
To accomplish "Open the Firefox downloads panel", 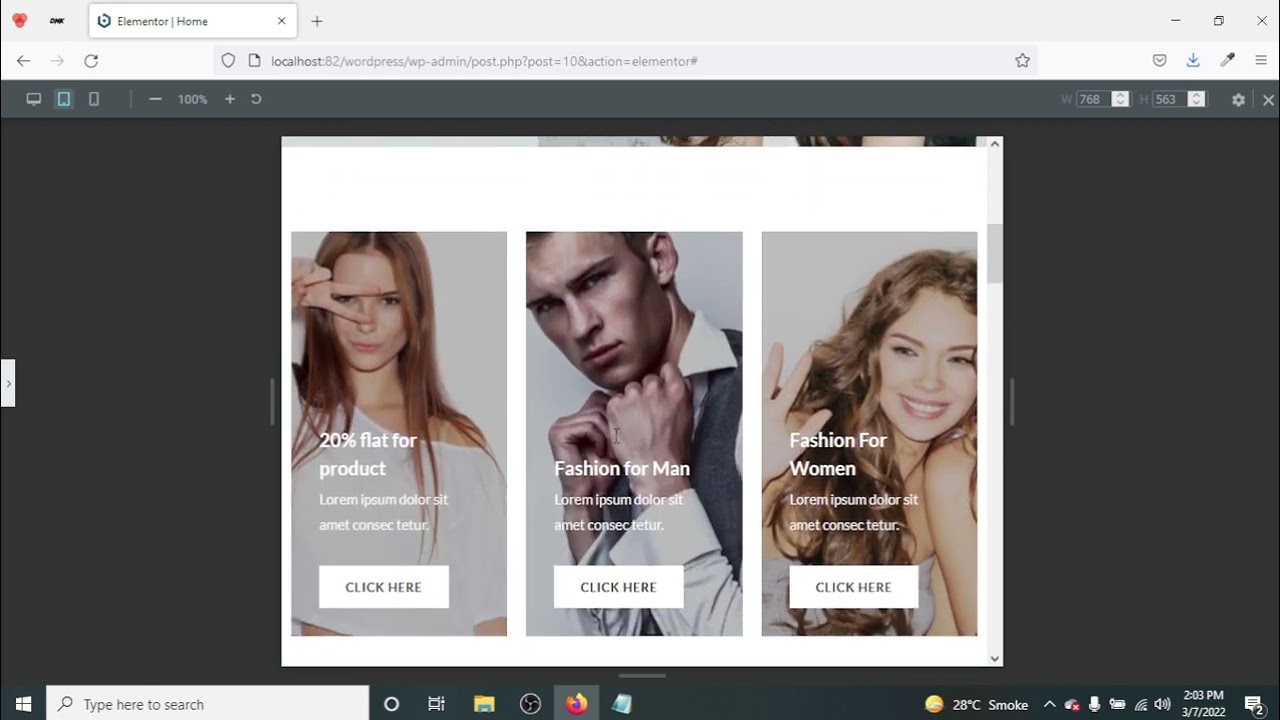I will tap(1193, 61).
